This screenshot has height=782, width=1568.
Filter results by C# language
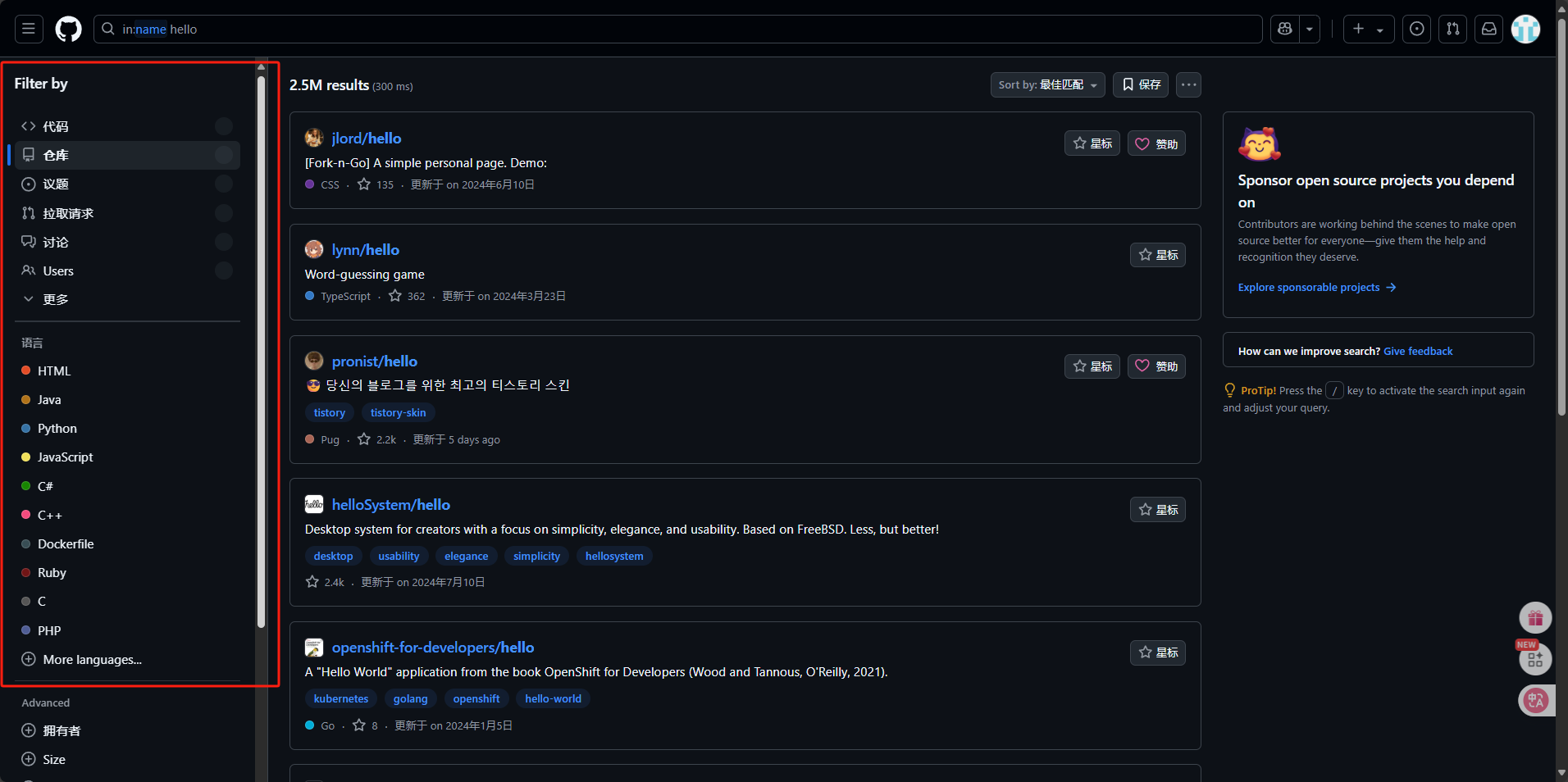(x=127, y=486)
